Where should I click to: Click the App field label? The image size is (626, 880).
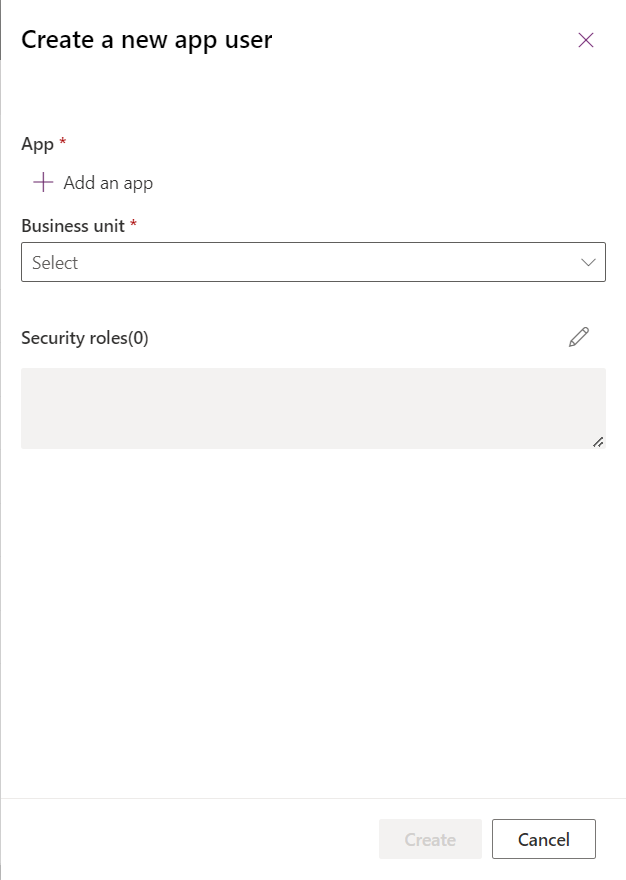(37, 144)
